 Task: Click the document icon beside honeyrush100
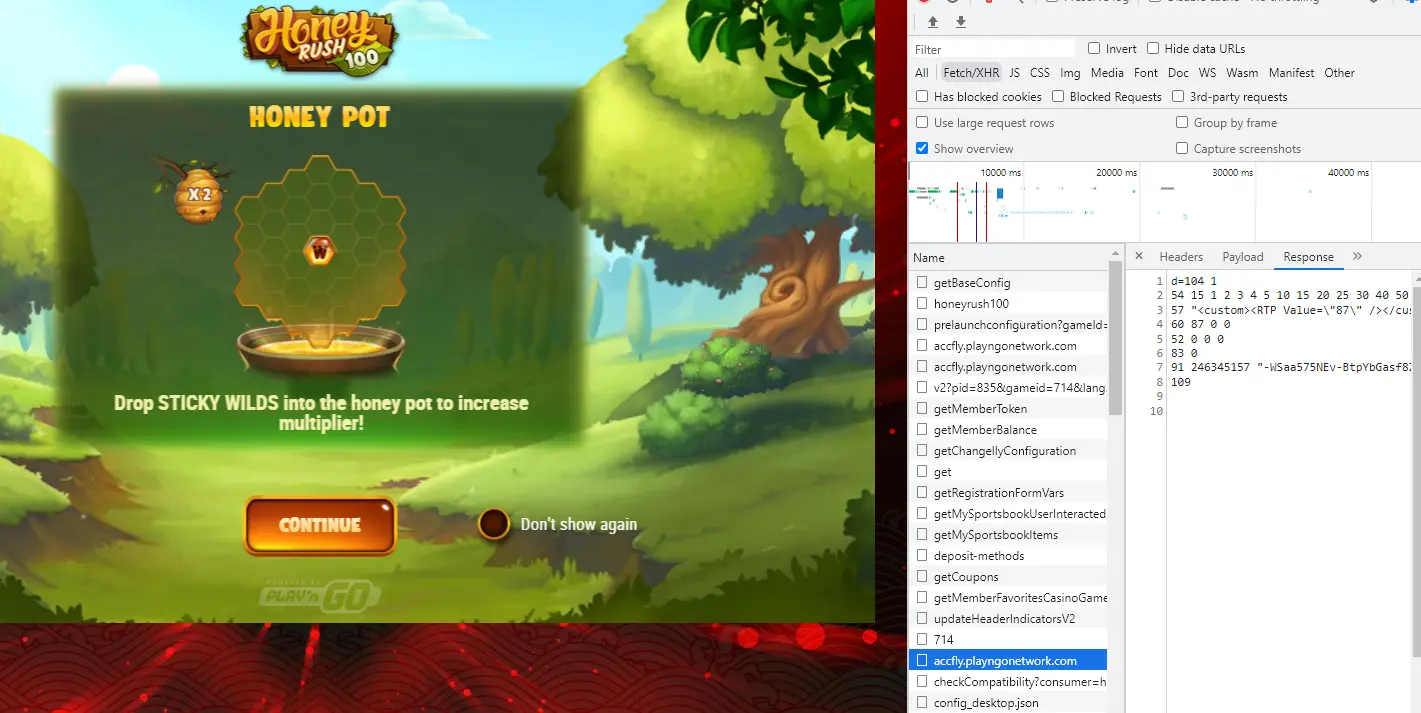tap(922, 304)
